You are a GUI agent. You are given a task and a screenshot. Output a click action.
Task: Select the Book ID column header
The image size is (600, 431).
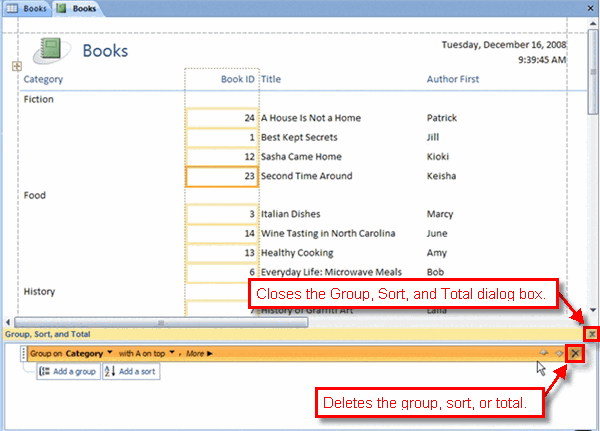238,79
